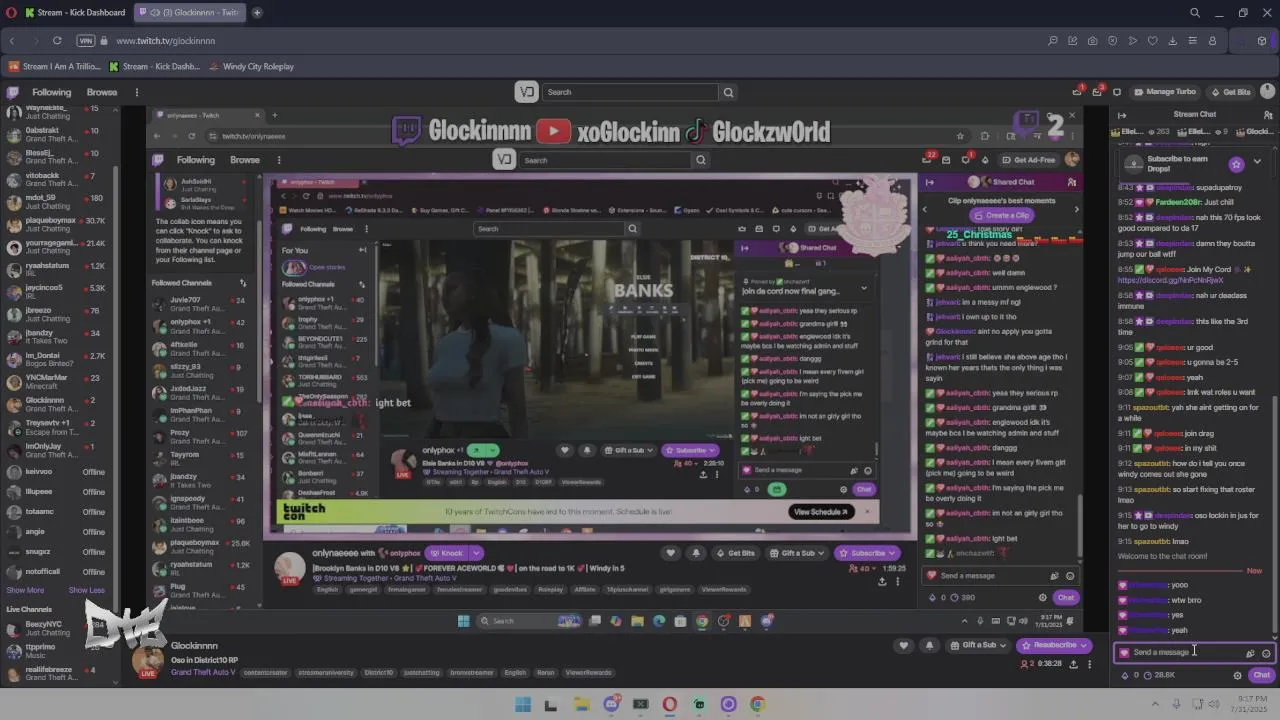Viewport: 1280px width, 720px height.
Task: Open the three-dot stream options under Resubscribe
Action: 1089,664
